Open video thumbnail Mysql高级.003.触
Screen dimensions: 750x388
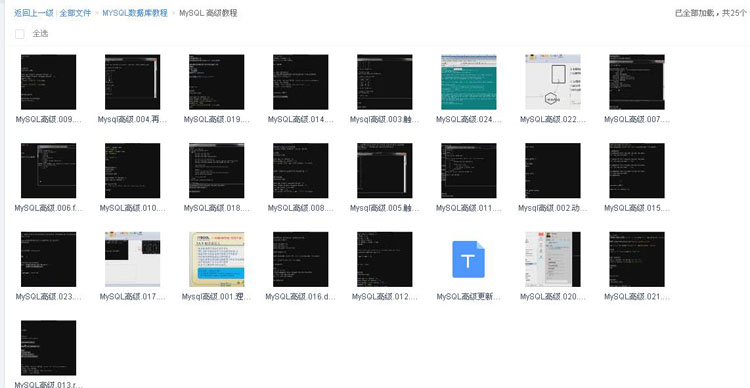(x=385, y=82)
